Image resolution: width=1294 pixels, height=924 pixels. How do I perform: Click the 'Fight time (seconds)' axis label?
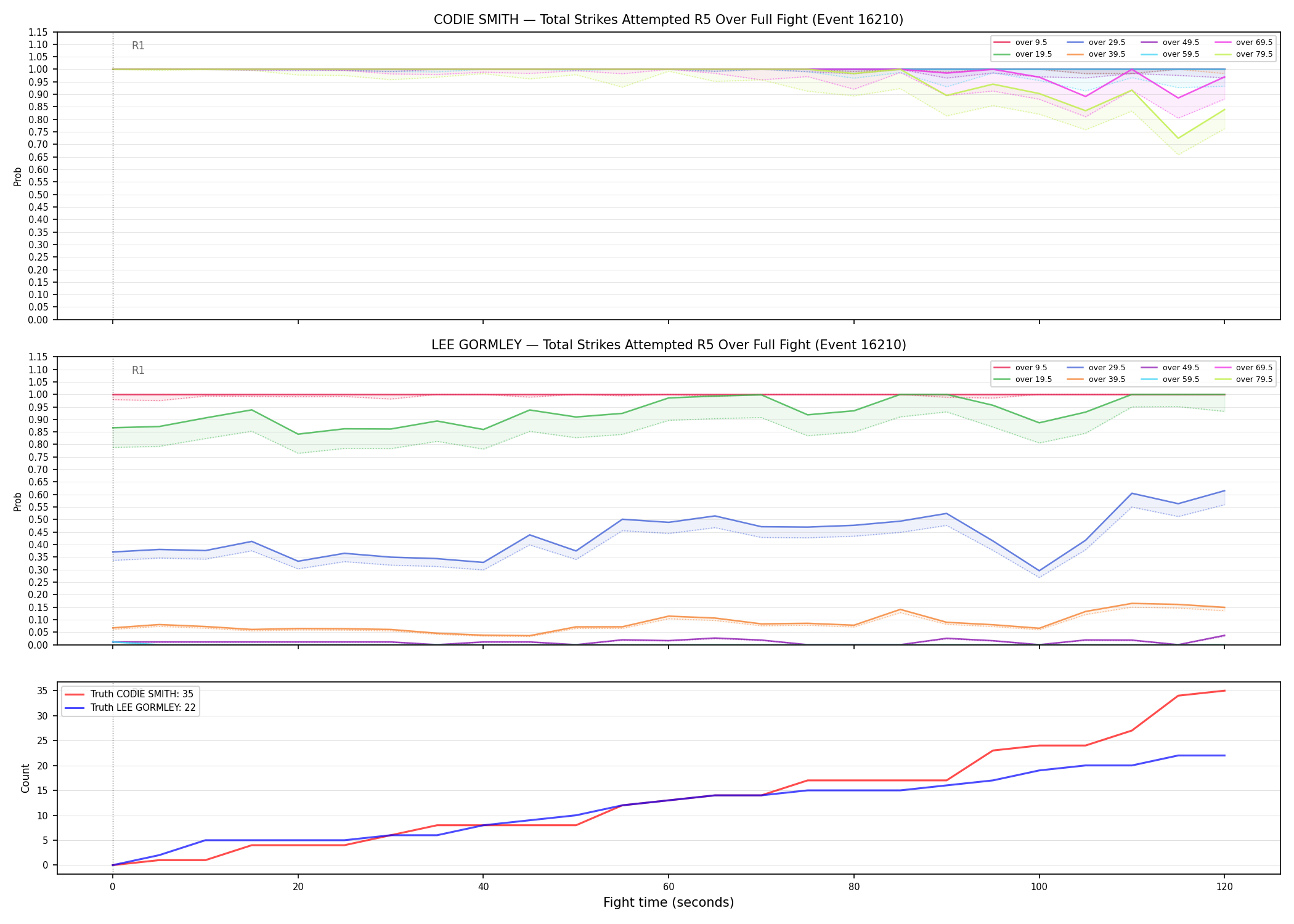[x=669, y=902]
